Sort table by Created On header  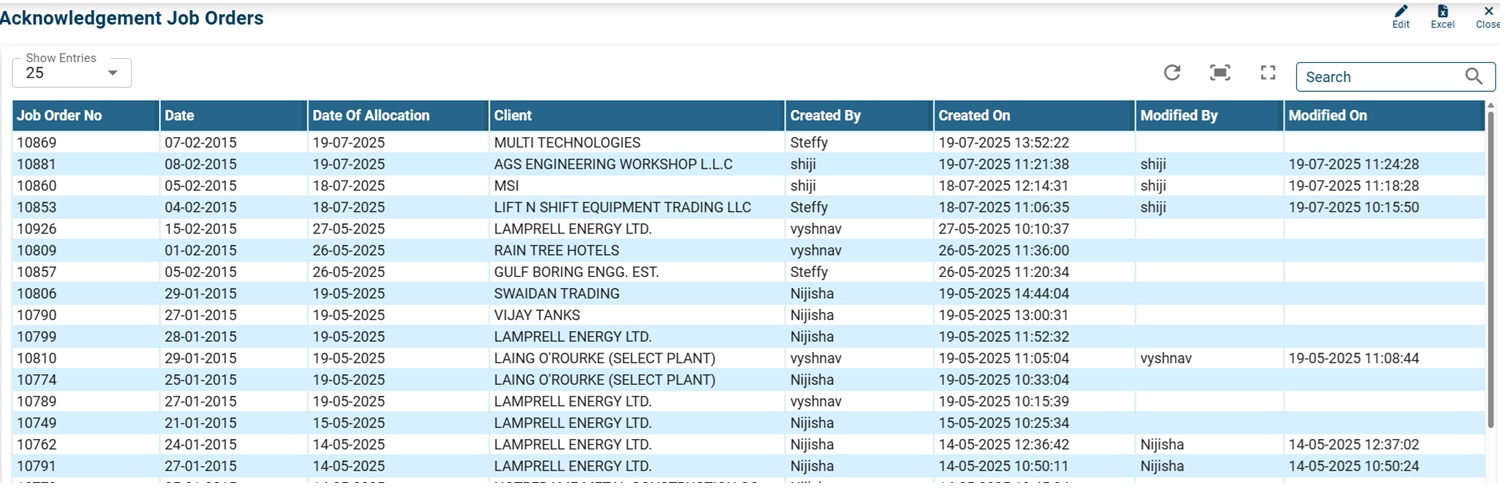tap(974, 116)
